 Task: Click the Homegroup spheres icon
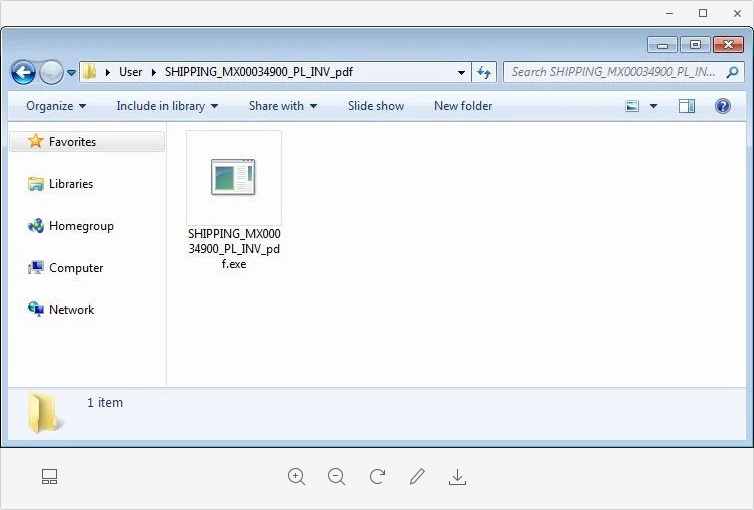tap(36, 225)
